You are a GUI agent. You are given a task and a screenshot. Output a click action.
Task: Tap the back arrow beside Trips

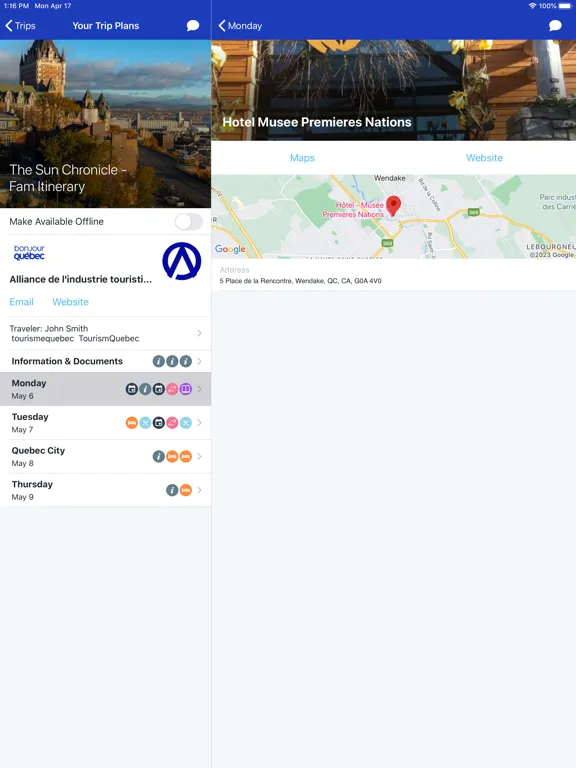pos(9,25)
